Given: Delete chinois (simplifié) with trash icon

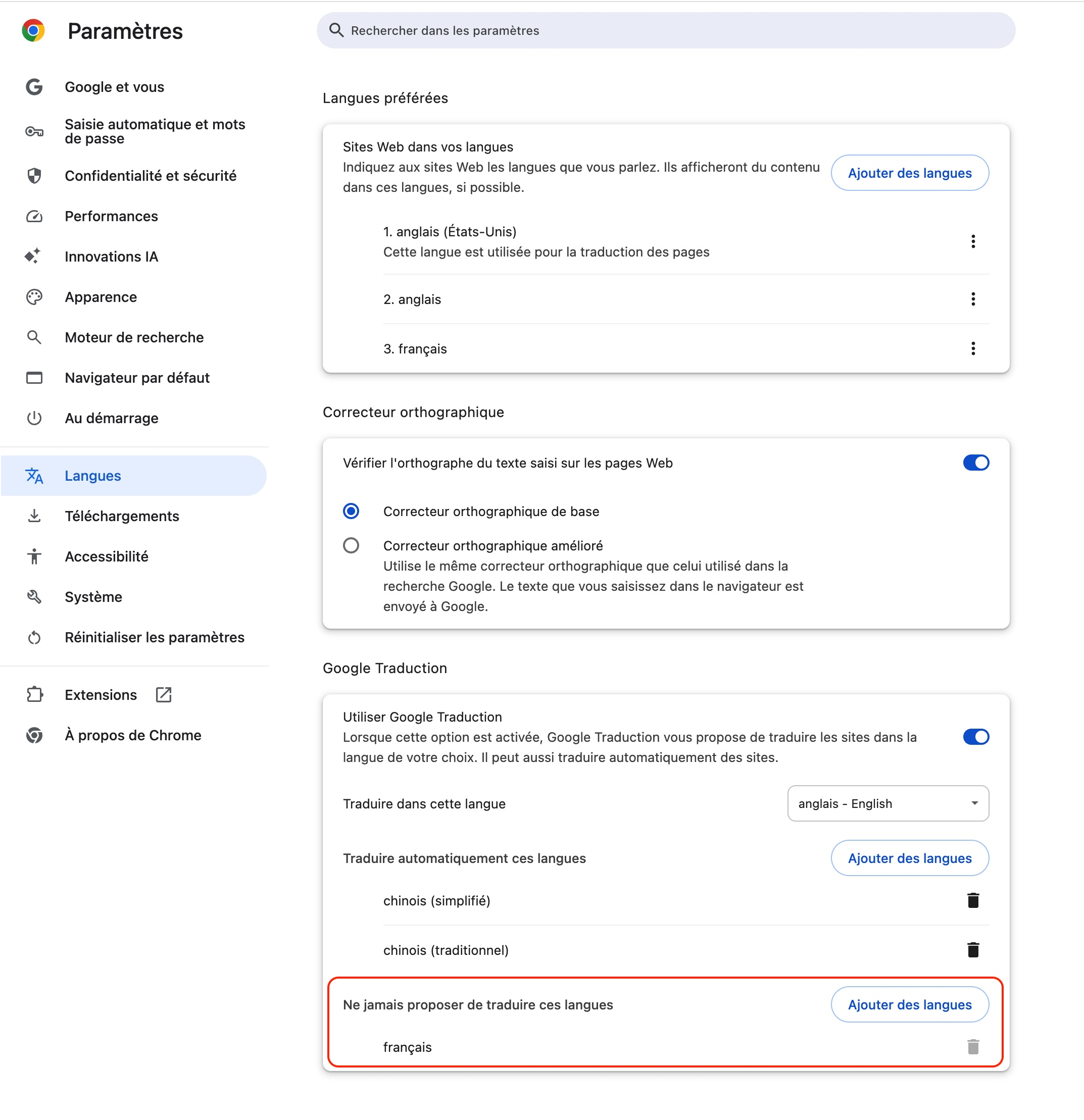Looking at the screenshot, I should [972, 900].
